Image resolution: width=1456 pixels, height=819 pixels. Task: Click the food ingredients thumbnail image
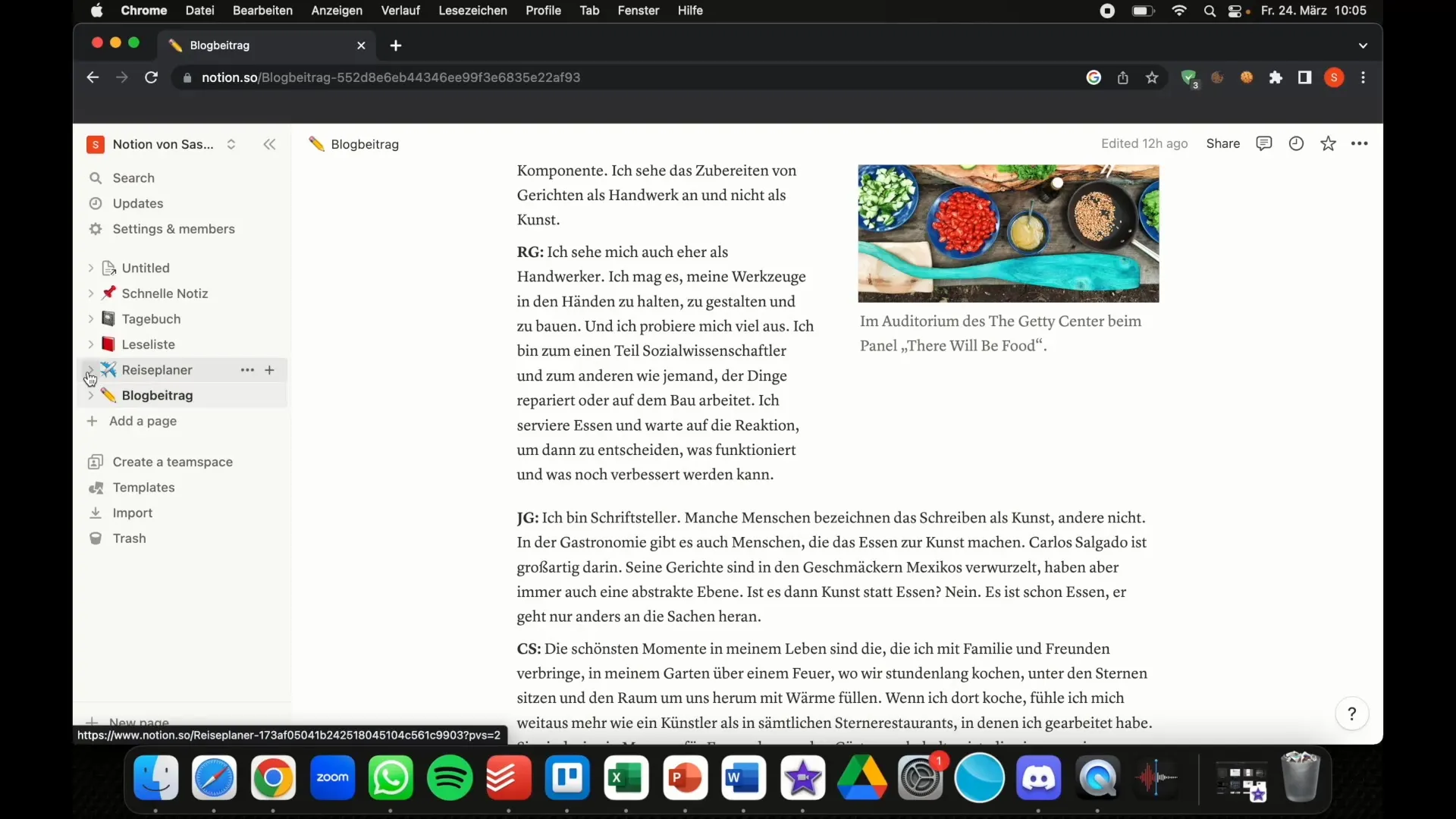click(1009, 232)
